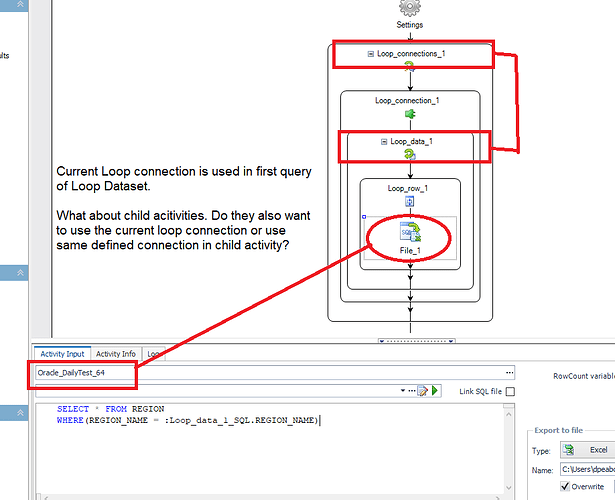Collapse the Loop_connections_1 container

(x=371, y=54)
